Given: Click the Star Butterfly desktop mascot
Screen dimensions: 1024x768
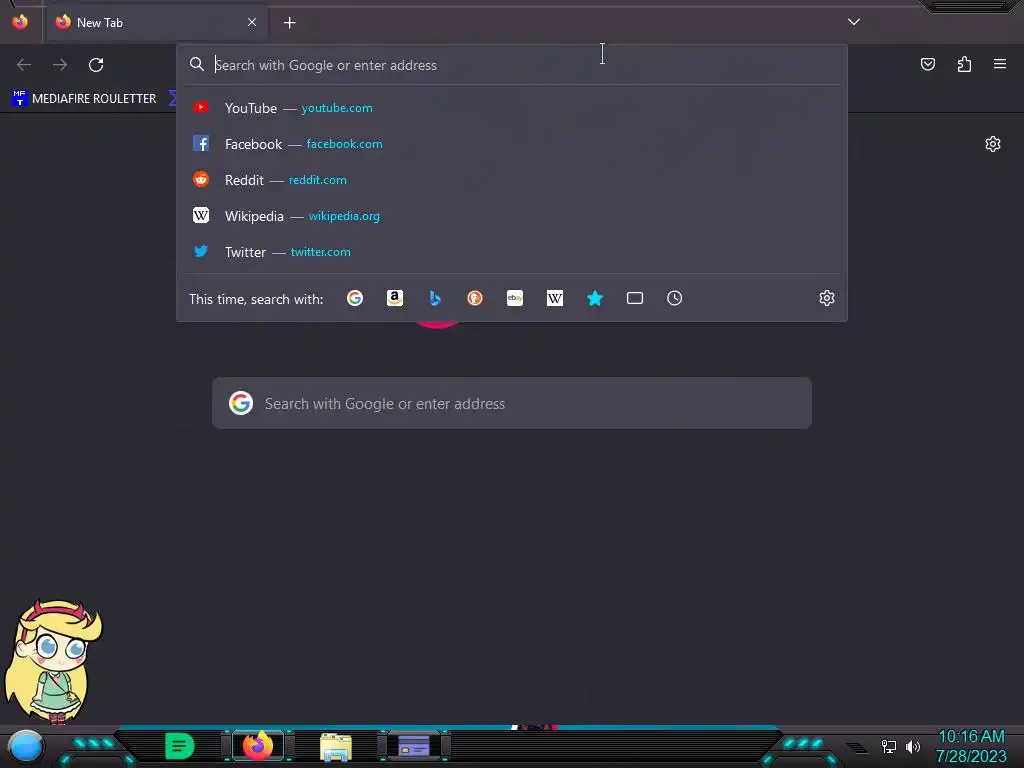Looking at the screenshot, I should pos(54,662).
